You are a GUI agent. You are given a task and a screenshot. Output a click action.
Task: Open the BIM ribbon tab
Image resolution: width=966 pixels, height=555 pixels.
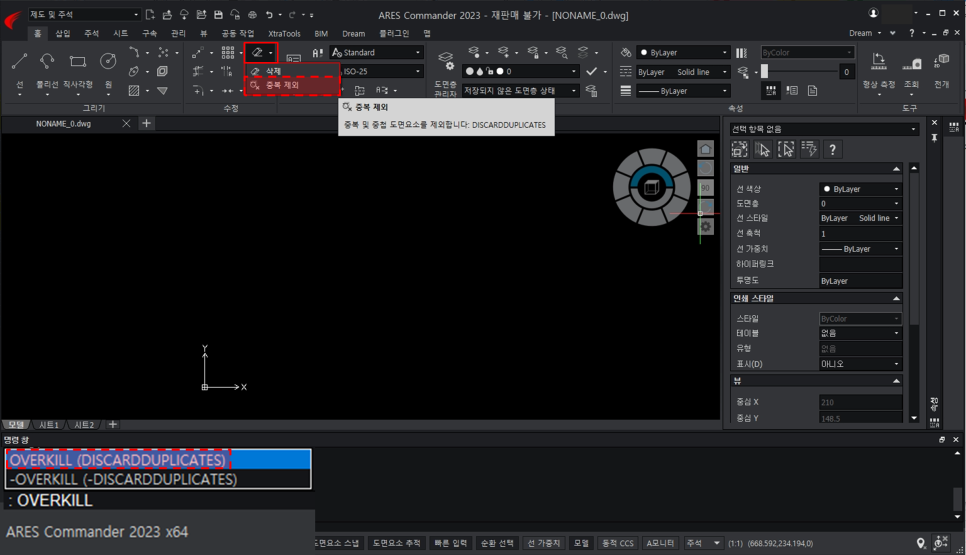pyautogui.click(x=321, y=33)
